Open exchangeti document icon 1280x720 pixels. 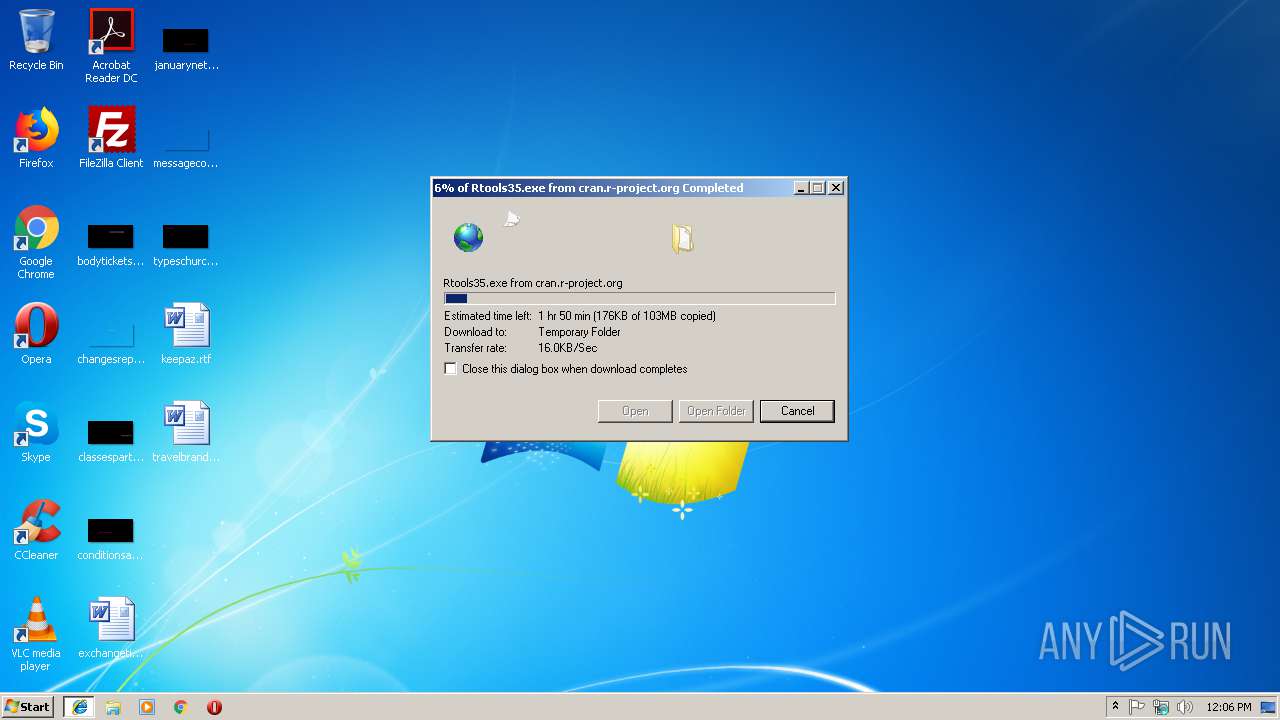pos(111,628)
